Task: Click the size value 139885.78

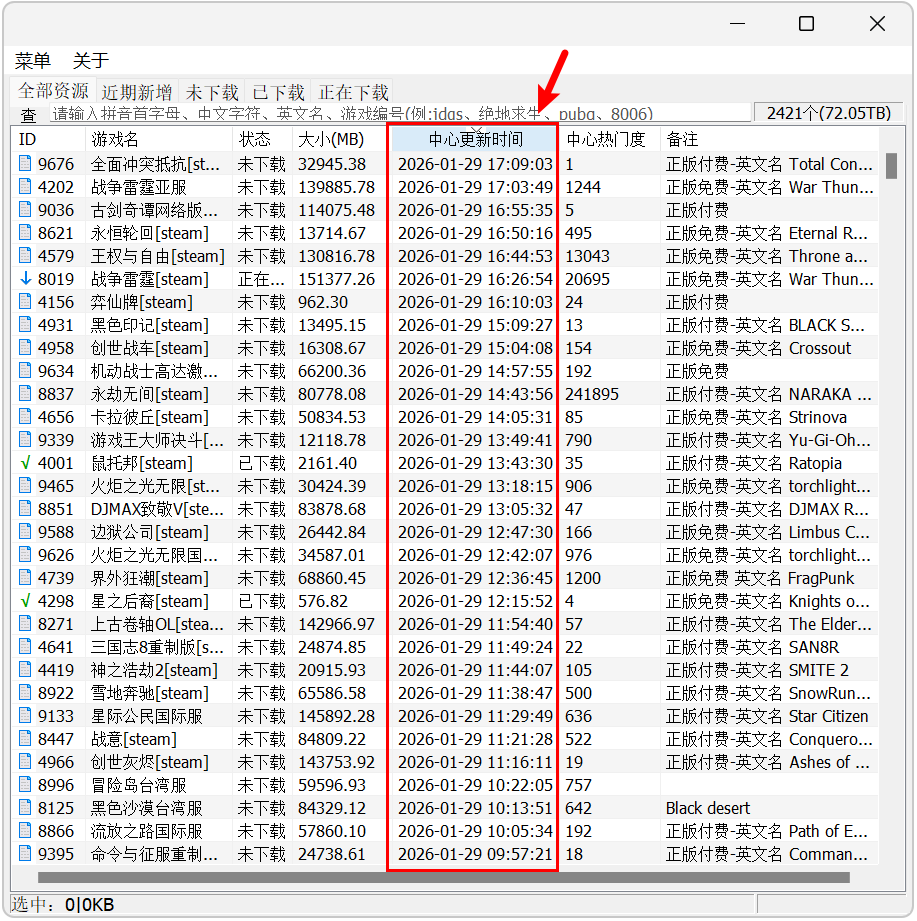Action: (337, 187)
